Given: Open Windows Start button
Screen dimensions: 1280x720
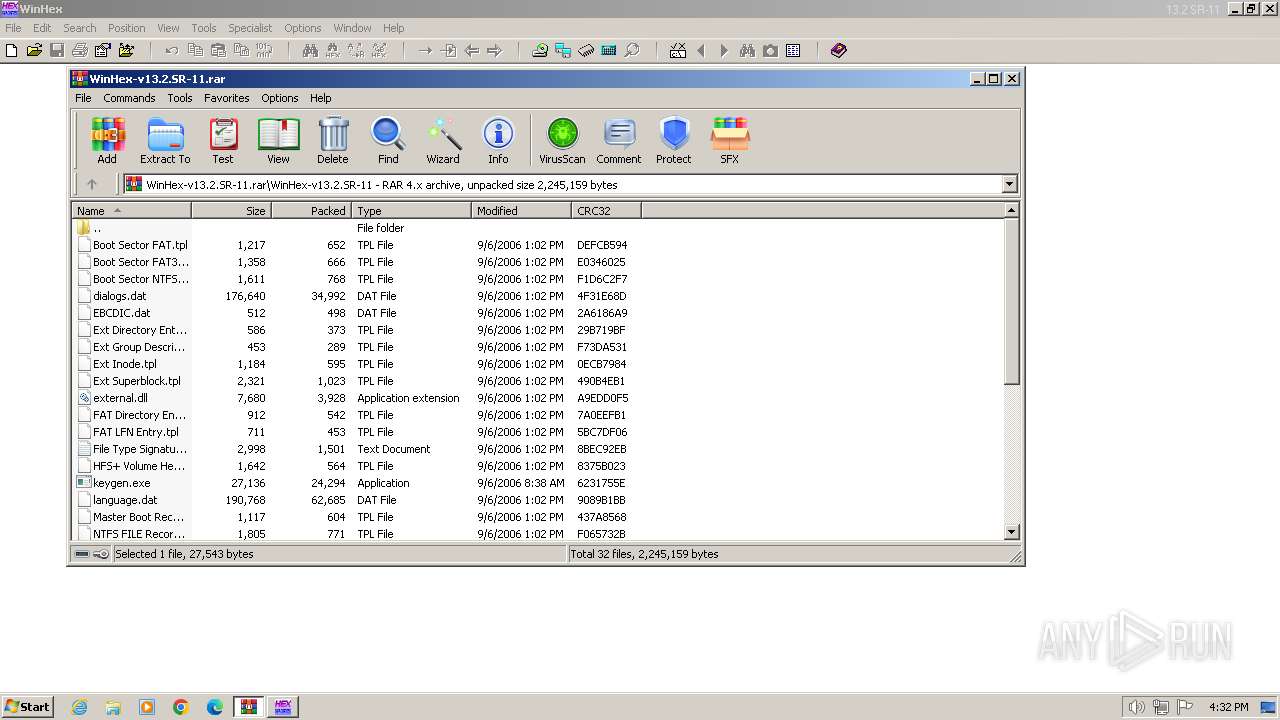Looking at the screenshot, I should pos(27,707).
